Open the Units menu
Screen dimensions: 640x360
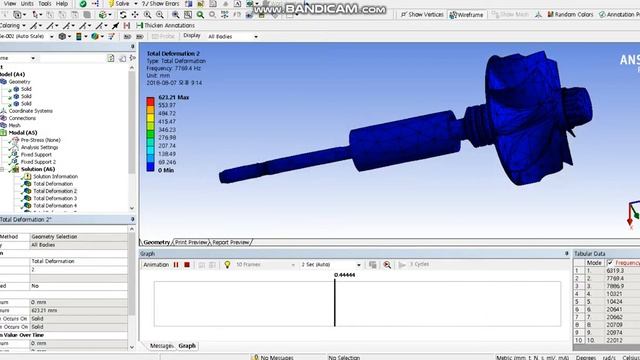[27, 4]
